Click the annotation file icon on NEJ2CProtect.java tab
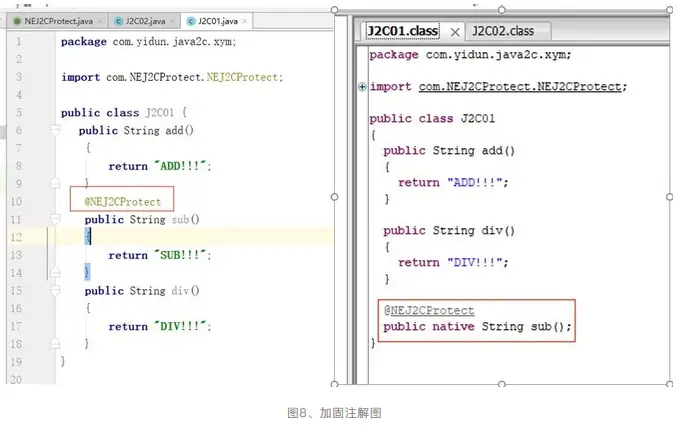678x426 pixels. tap(17, 21)
